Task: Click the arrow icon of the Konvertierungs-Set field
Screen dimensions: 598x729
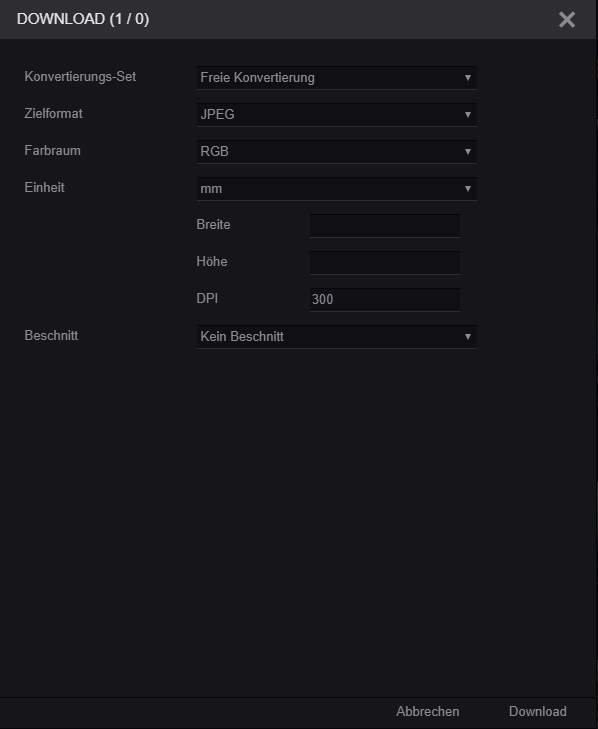Action: (x=468, y=78)
